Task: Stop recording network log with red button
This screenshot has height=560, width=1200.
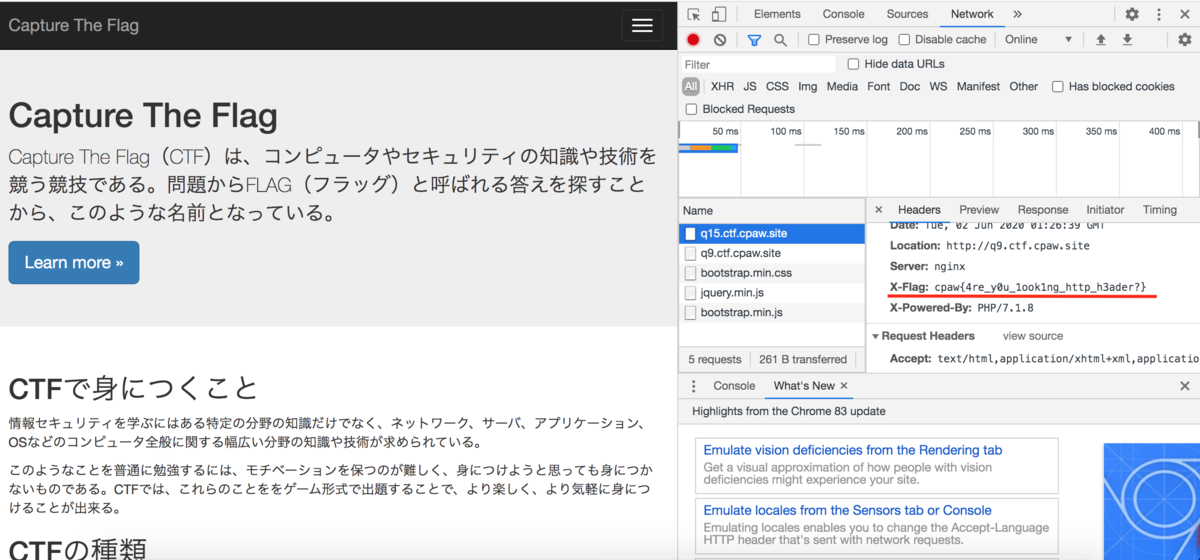Action: 693,40
